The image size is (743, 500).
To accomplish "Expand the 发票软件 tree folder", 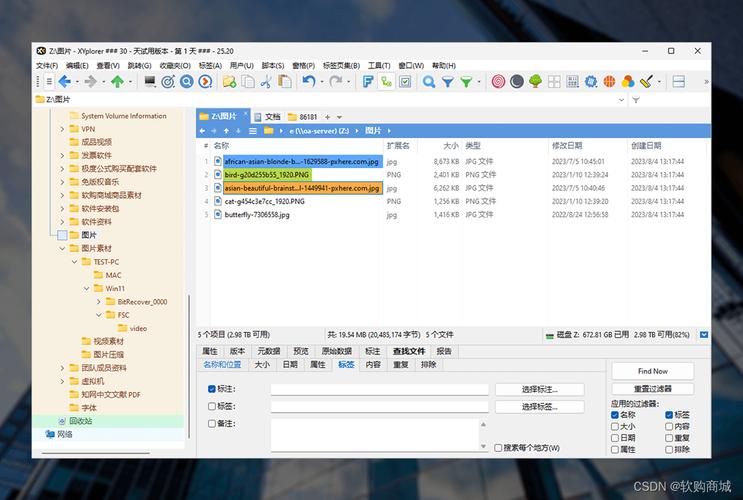I will click(62, 155).
